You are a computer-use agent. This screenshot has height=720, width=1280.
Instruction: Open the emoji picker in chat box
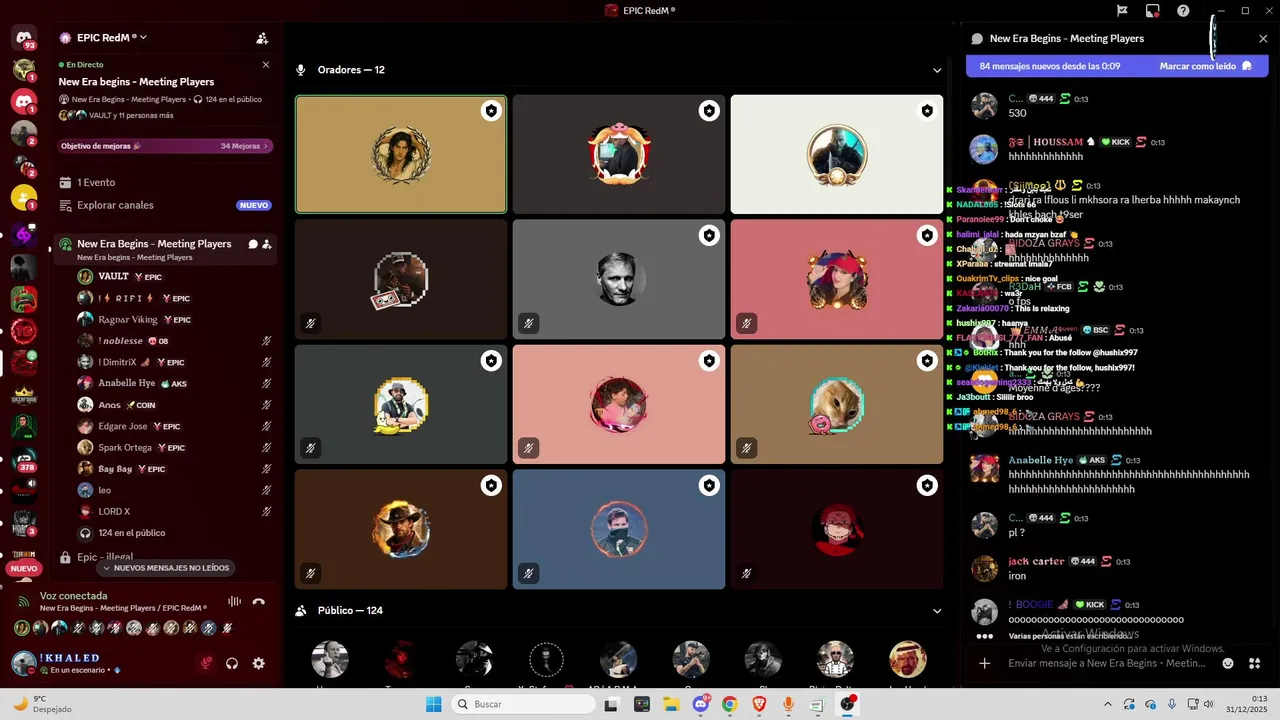click(x=1228, y=663)
